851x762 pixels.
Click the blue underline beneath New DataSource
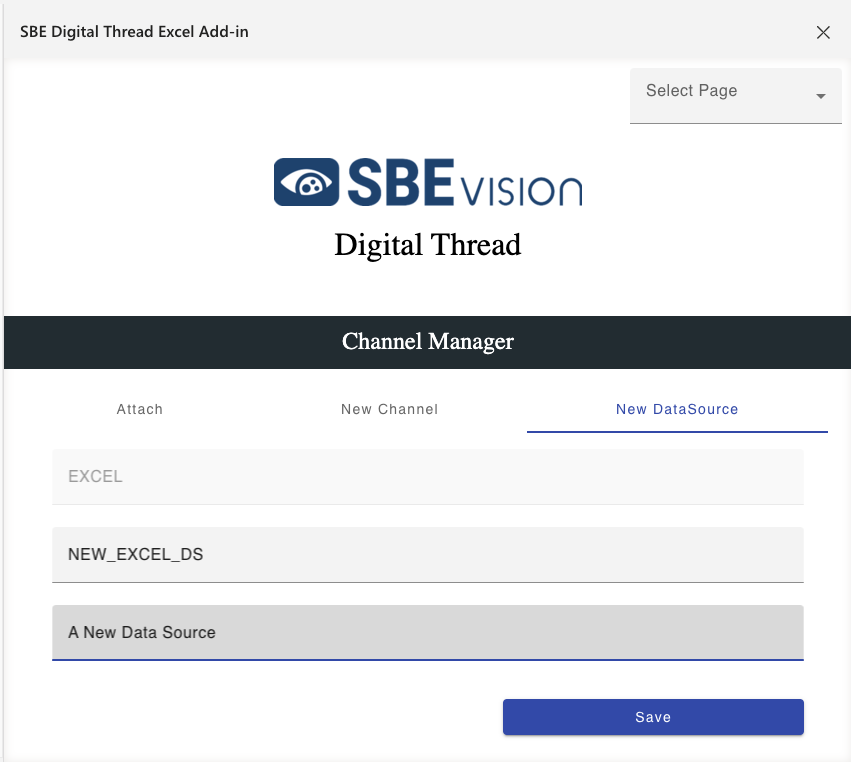click(x=677, y=431)
